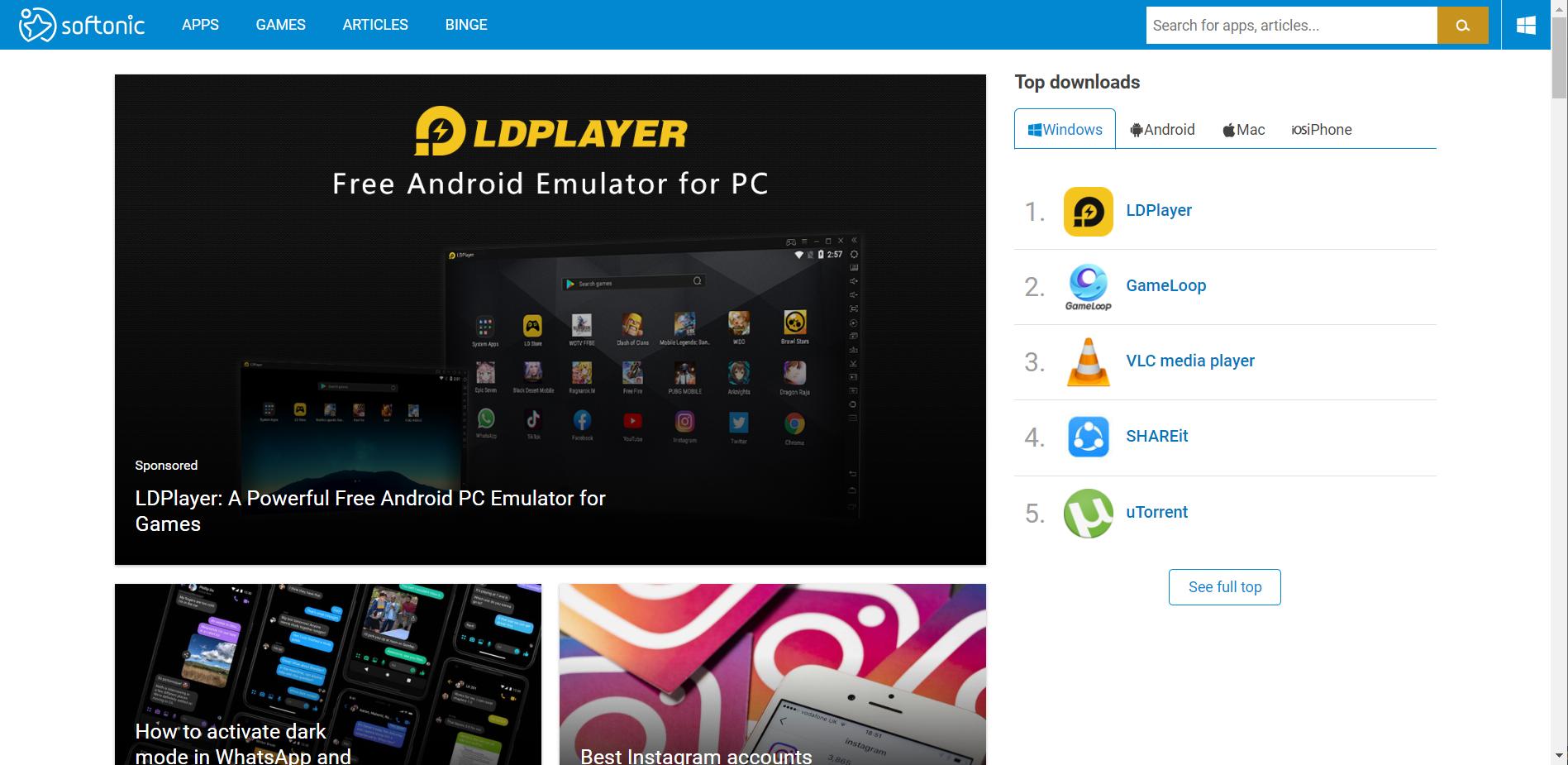Click the page scrollbar down arrow

click(x=1559, y=756)
